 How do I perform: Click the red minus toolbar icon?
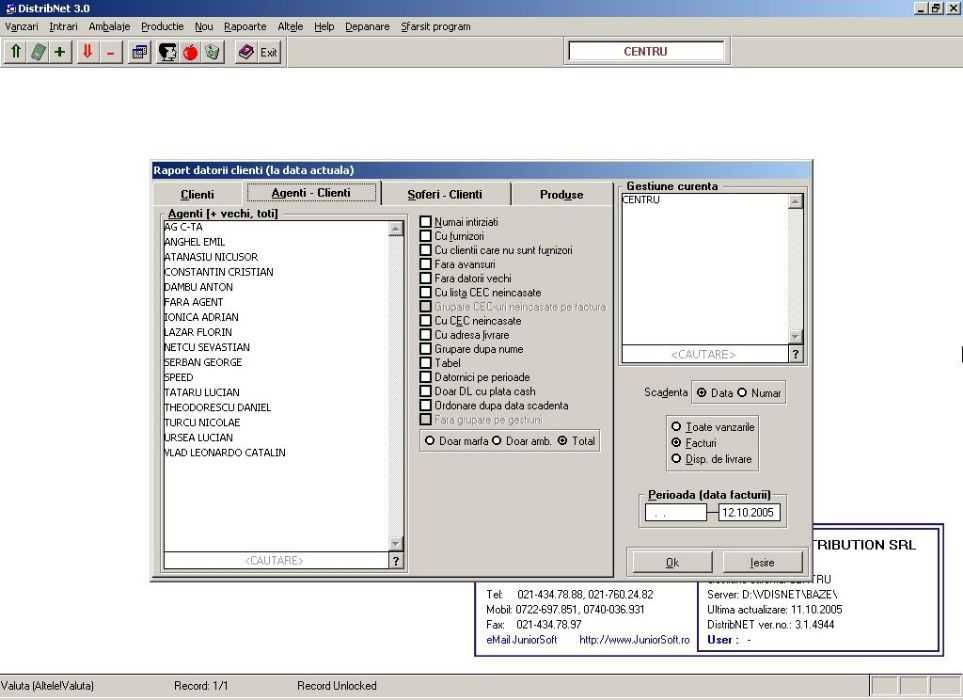click(110, 52)
